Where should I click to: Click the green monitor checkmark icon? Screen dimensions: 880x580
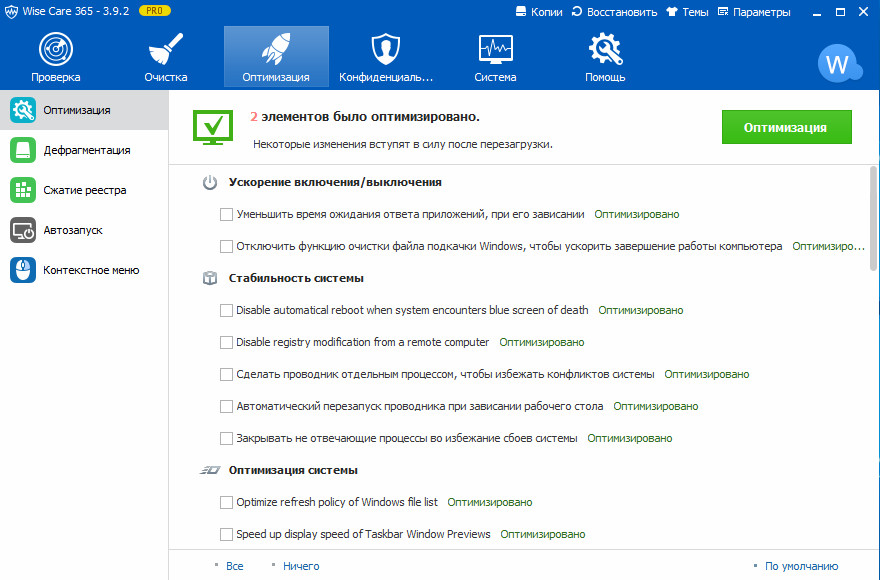coord(213,127)
